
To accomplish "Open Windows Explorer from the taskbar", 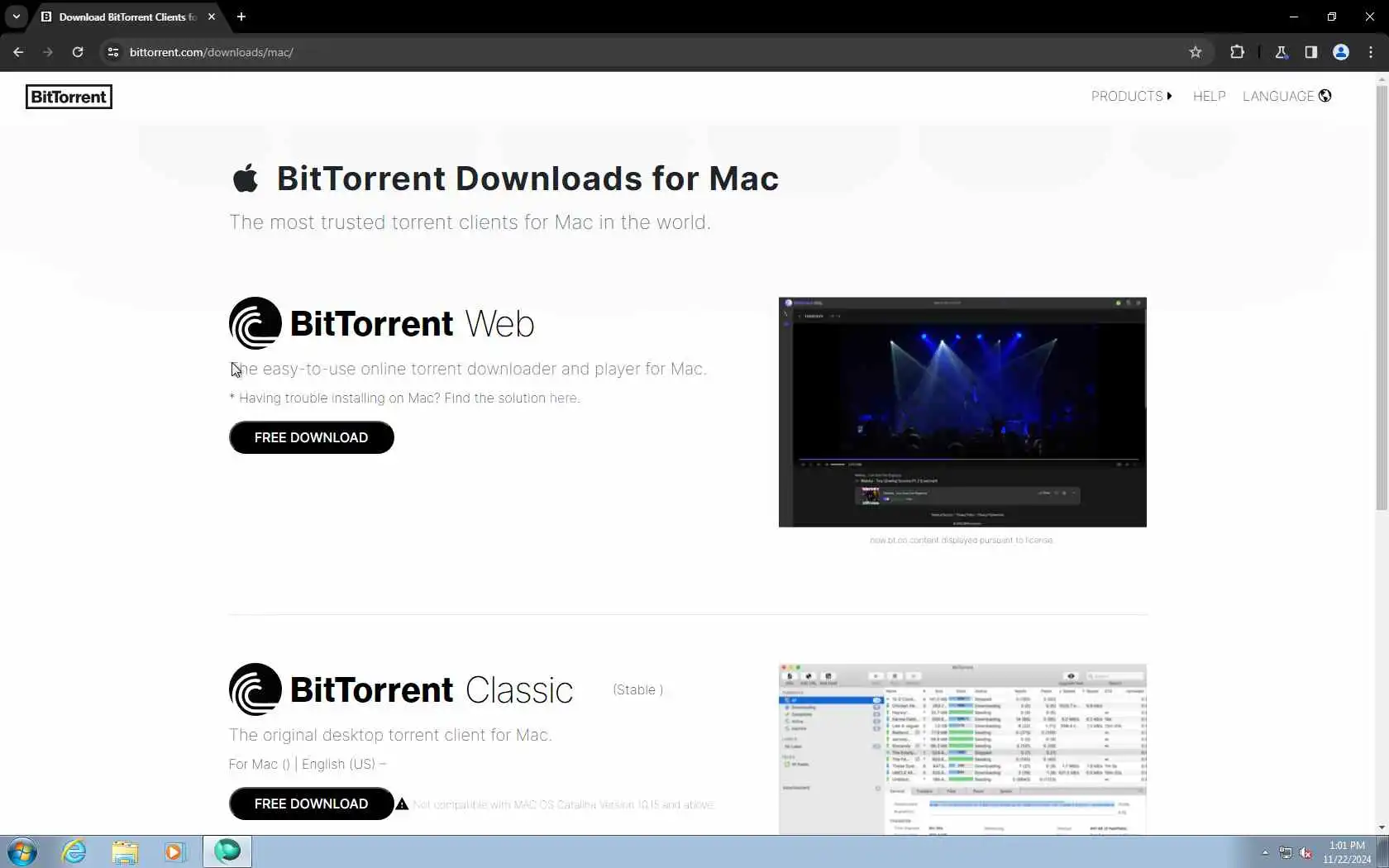I will (x=125, y=851).
